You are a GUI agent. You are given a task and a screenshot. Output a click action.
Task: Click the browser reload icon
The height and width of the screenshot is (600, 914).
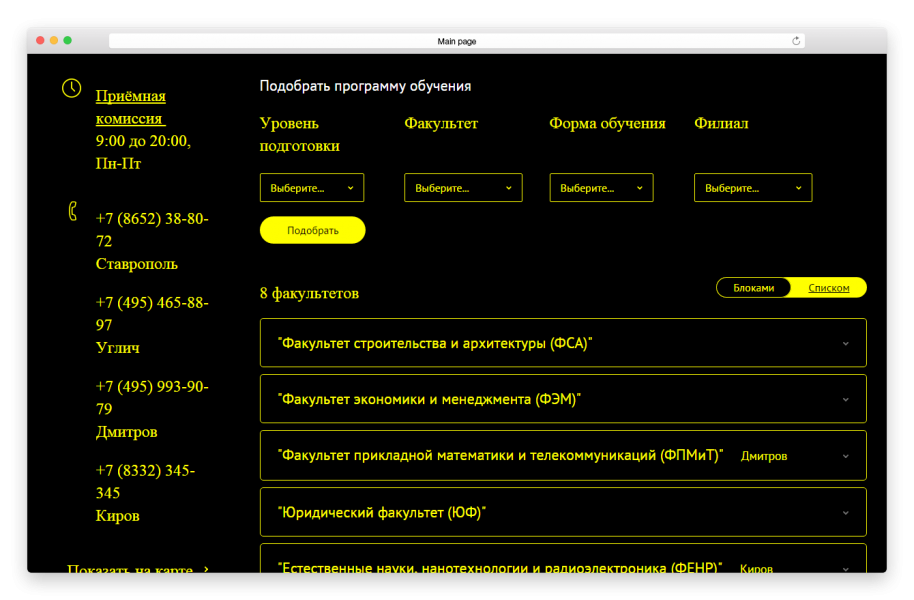[x=796, y=41]
